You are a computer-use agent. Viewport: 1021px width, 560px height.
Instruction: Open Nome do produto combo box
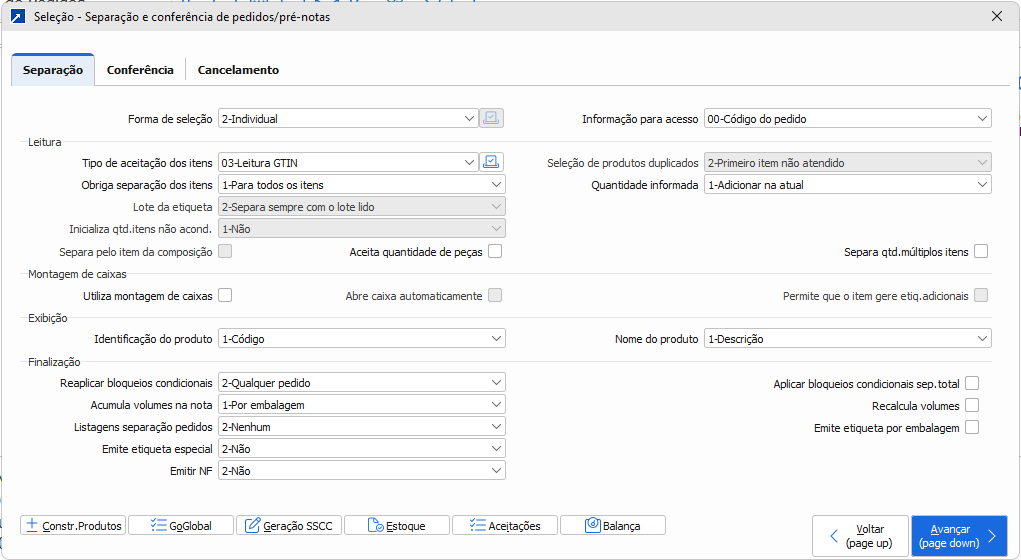847,339
